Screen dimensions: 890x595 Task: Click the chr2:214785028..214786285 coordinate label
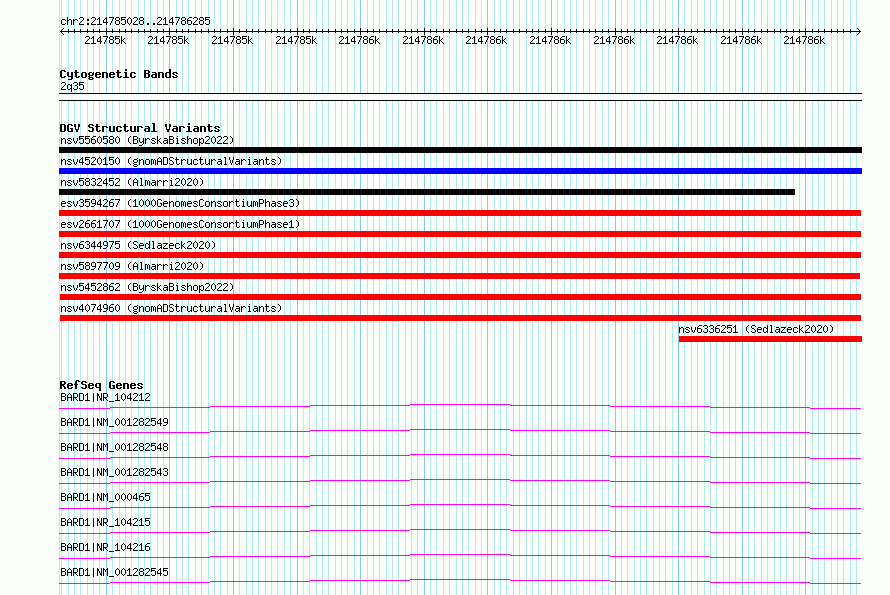(x=135, y=21)
